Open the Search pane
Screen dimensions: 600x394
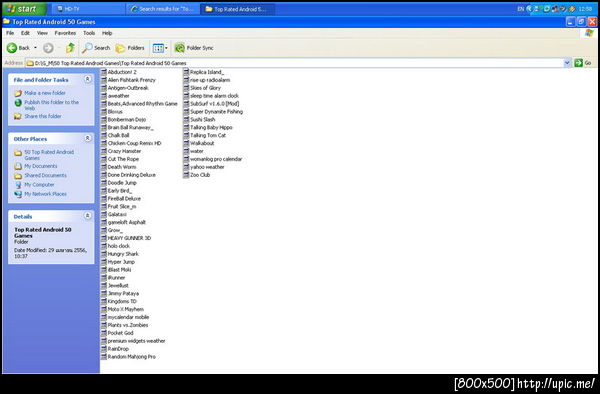(x=96, y=48)
